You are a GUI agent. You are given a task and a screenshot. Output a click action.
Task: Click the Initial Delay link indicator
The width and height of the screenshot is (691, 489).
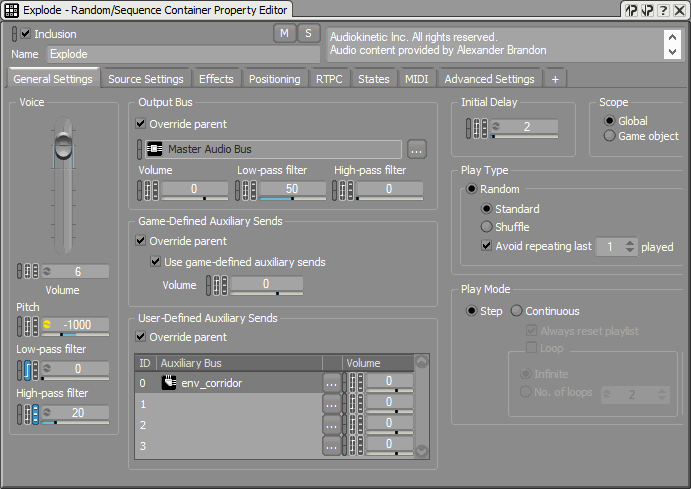click(x=469, y=128)
